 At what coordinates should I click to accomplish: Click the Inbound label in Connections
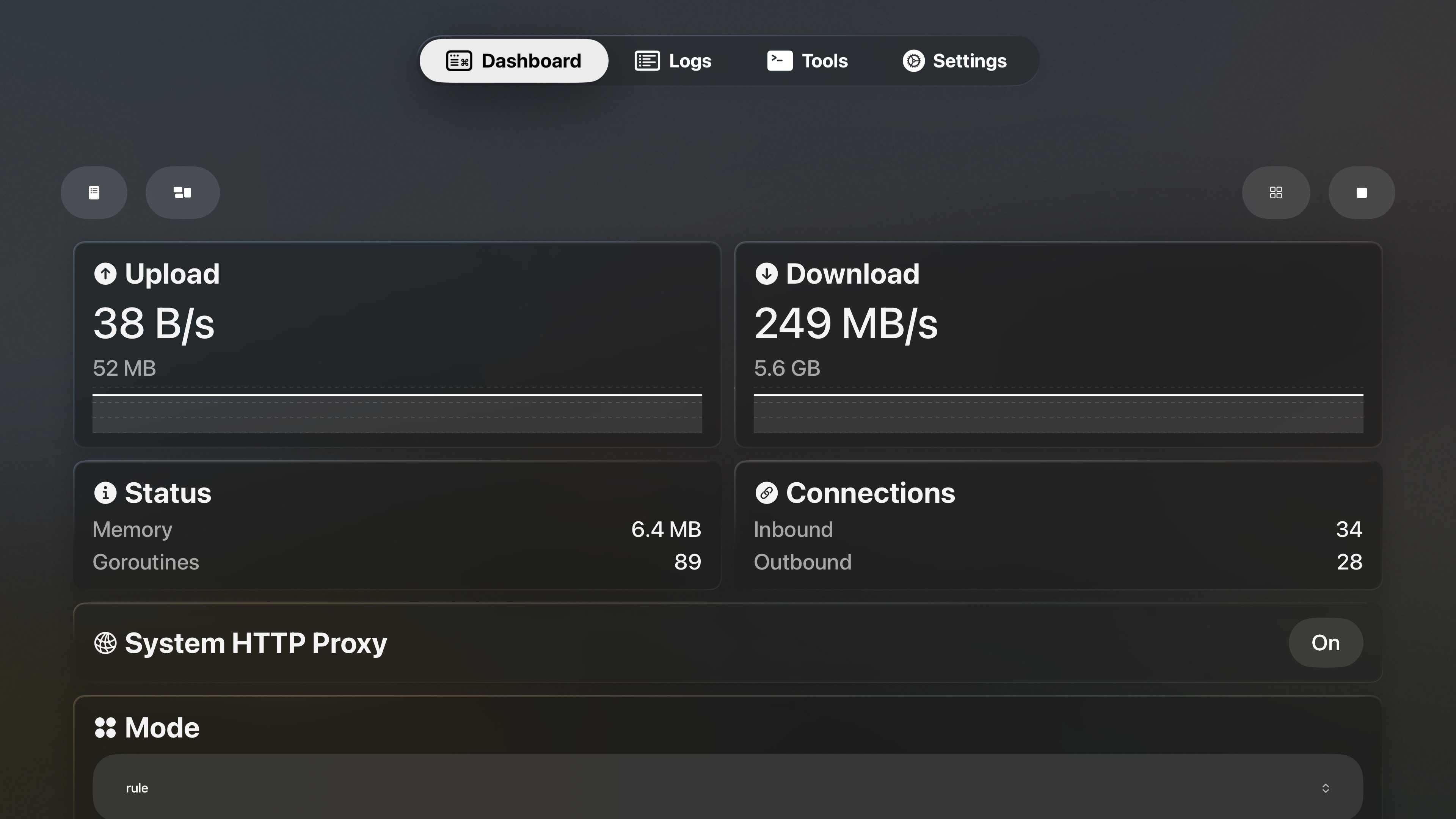coord(793,529)
